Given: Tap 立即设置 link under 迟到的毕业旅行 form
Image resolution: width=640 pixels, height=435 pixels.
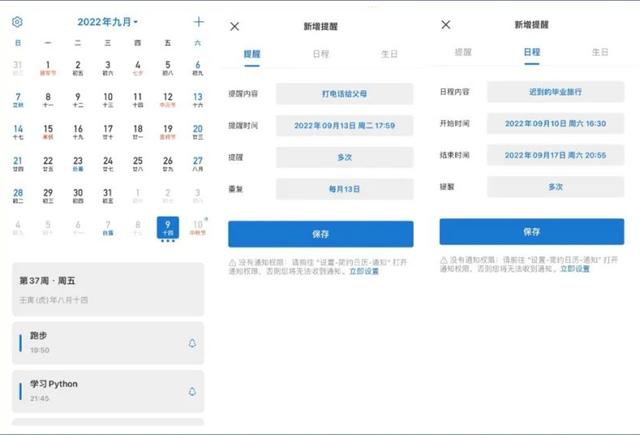Looking at the screenshot, I should coord(575,269).
